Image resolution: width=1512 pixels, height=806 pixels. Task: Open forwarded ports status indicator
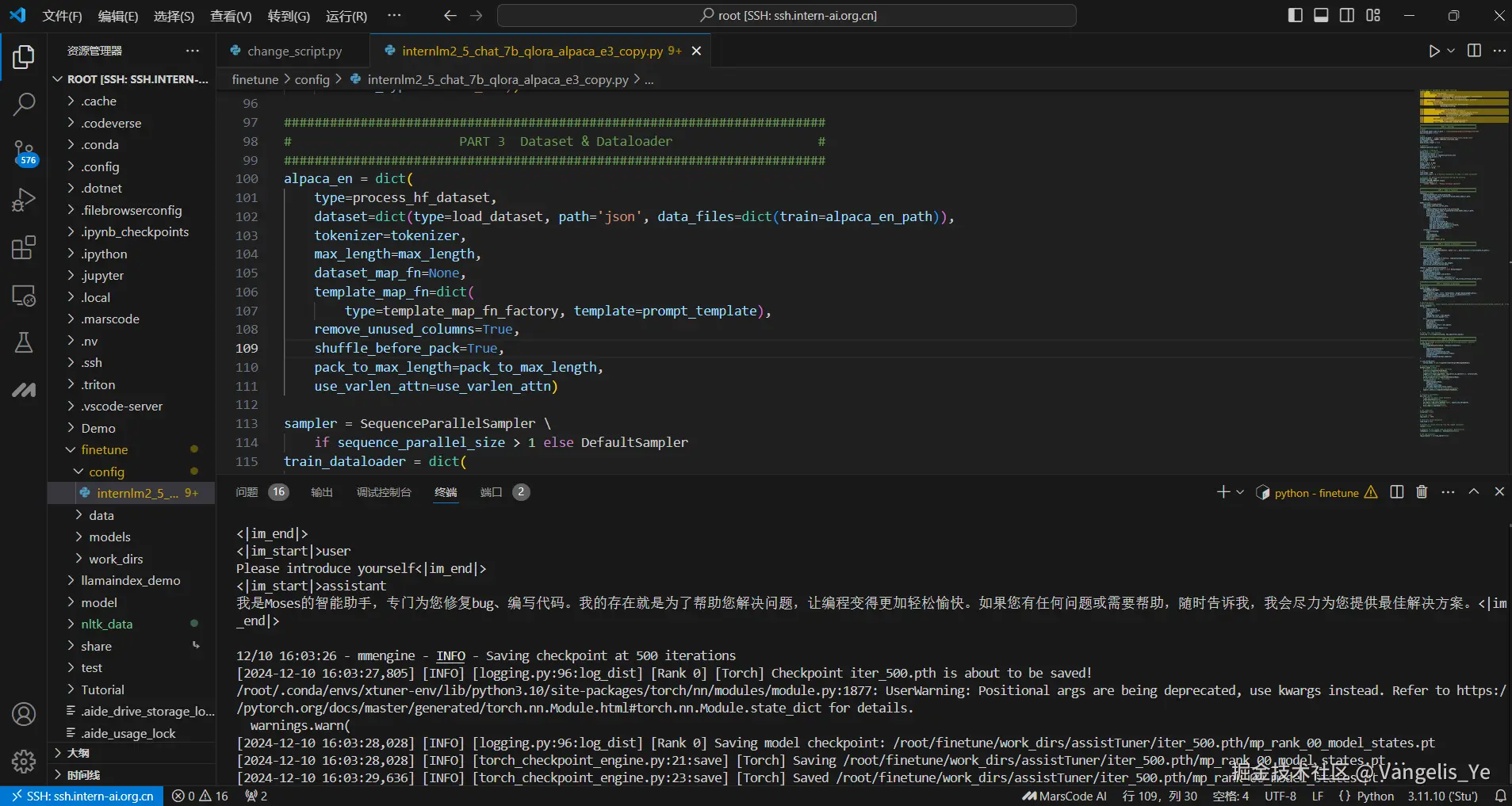(256, 796)
